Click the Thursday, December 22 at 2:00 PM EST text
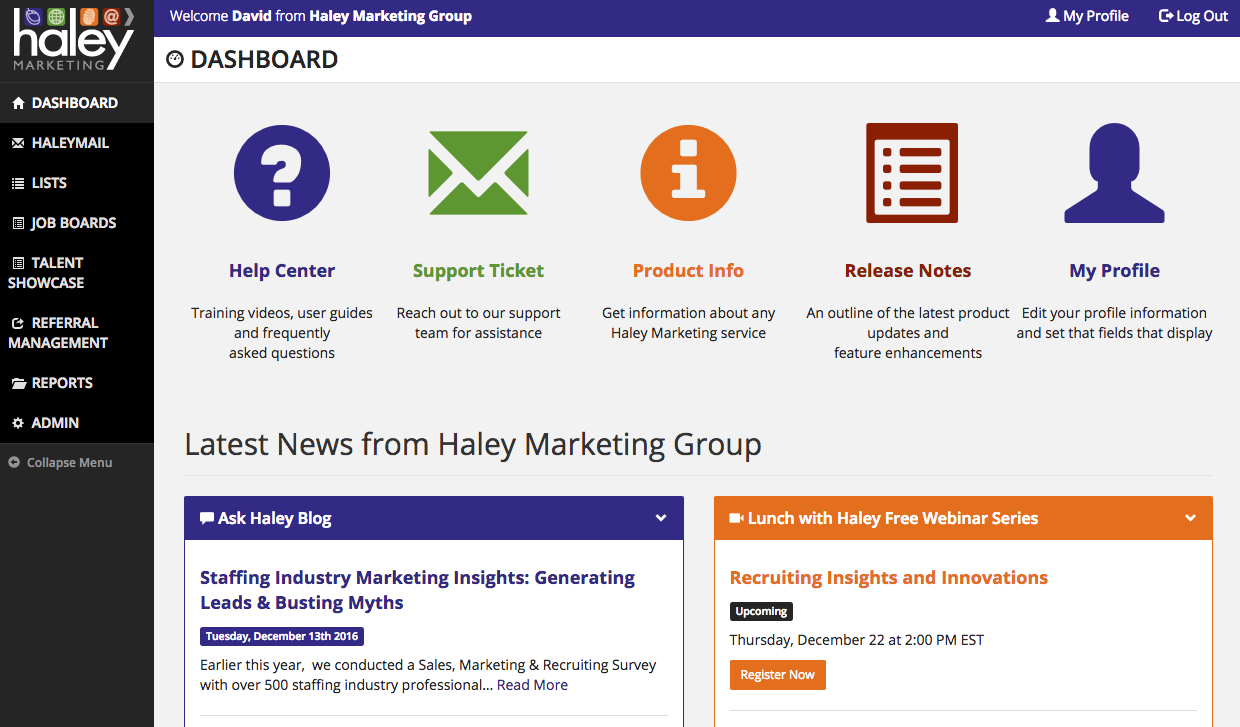The height and width of the screenshot is (727, 1240). click(857, 640)
